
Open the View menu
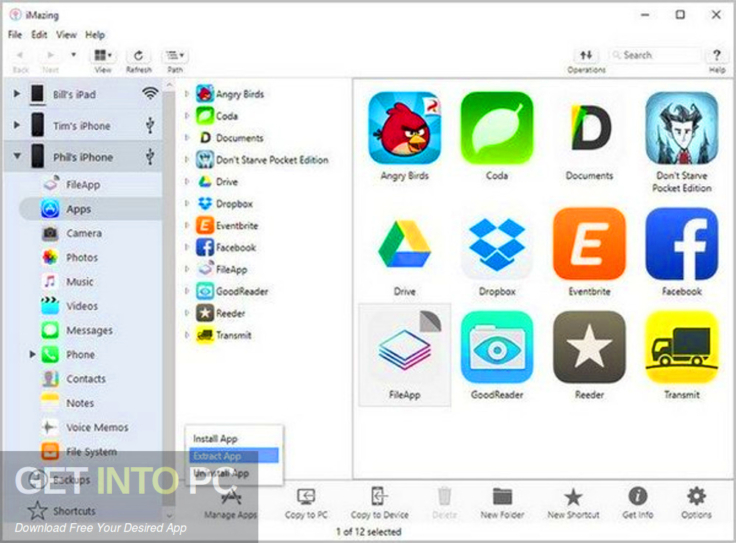tap(66, 35)
